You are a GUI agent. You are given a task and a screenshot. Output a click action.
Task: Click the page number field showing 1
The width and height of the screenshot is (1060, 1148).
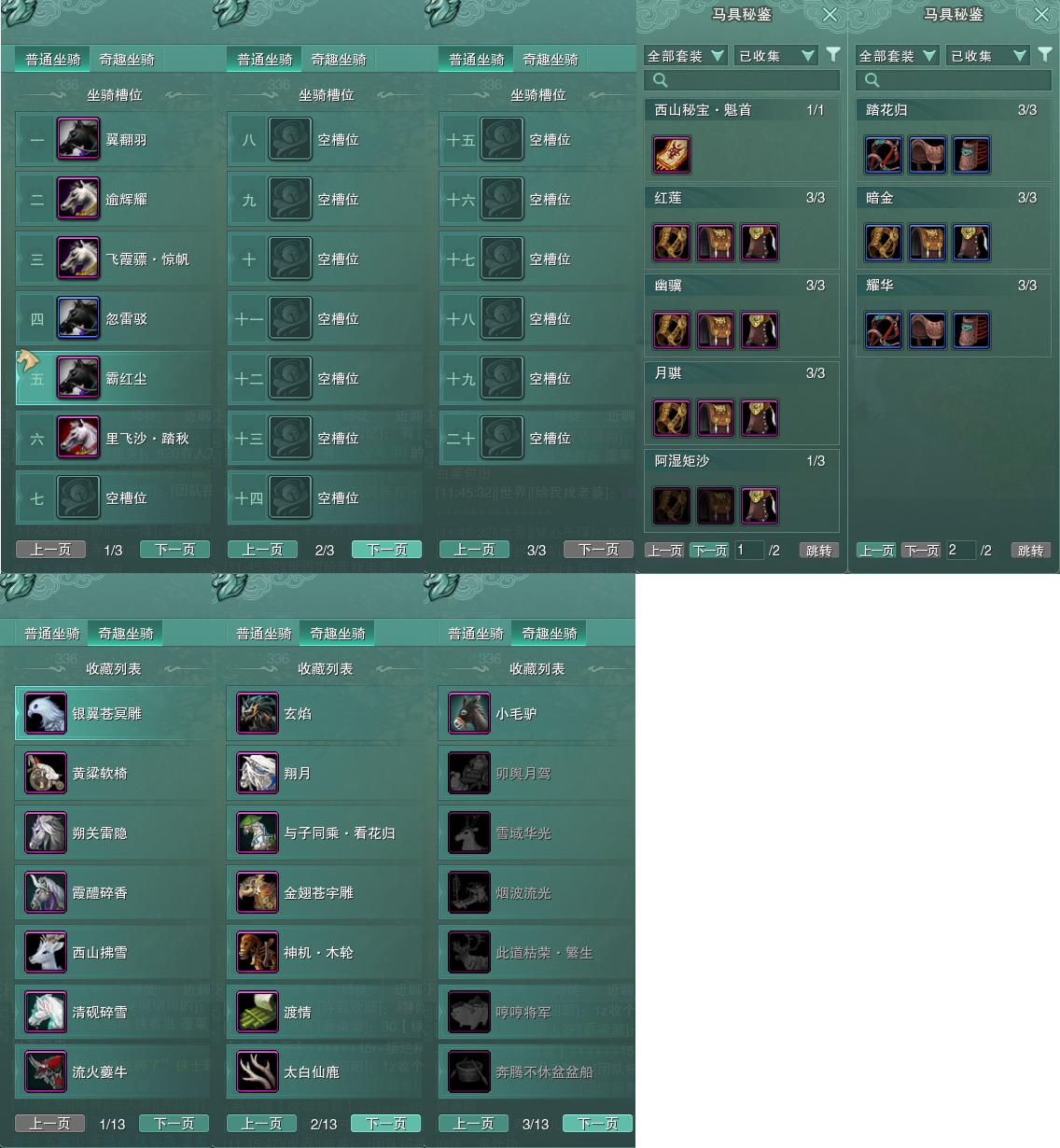(748, 550)
